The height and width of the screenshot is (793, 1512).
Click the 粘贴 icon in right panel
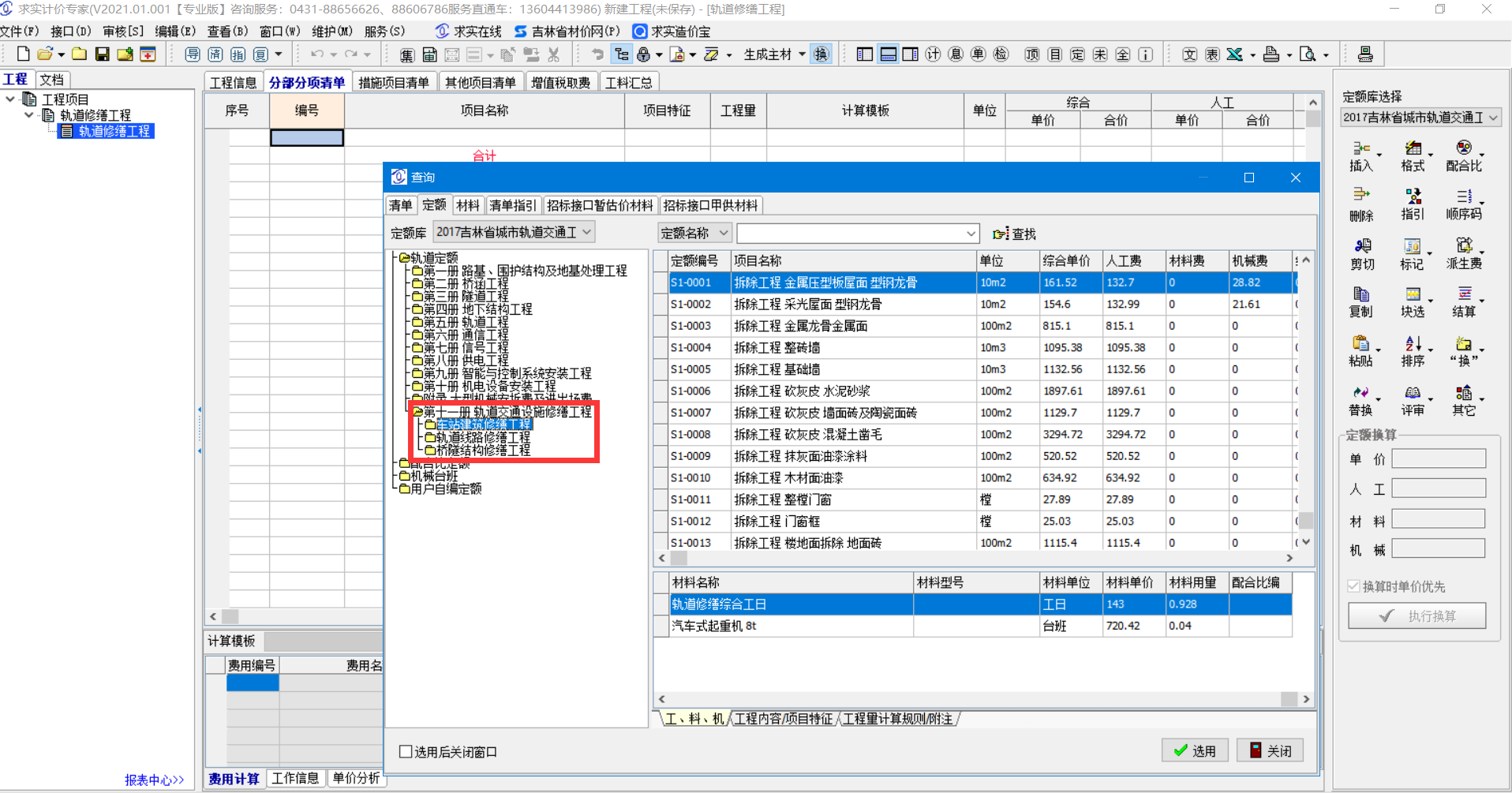click(1361, 352)
